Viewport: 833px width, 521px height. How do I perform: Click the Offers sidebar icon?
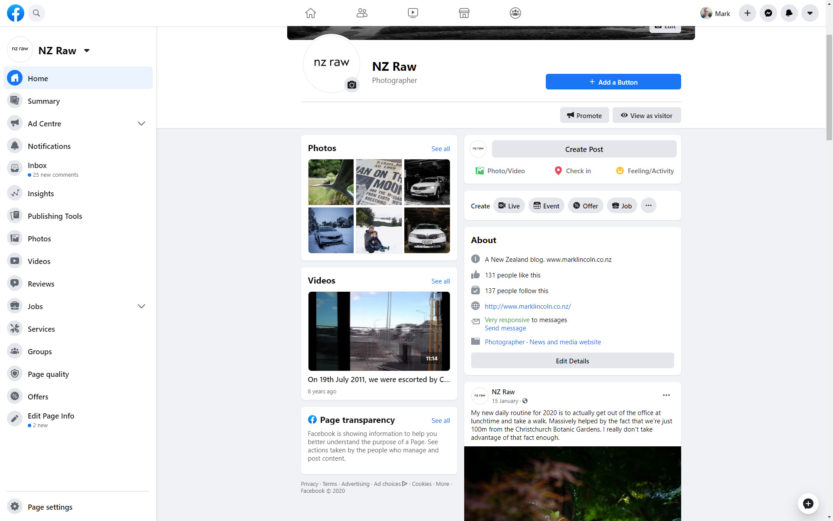(15, 396)
